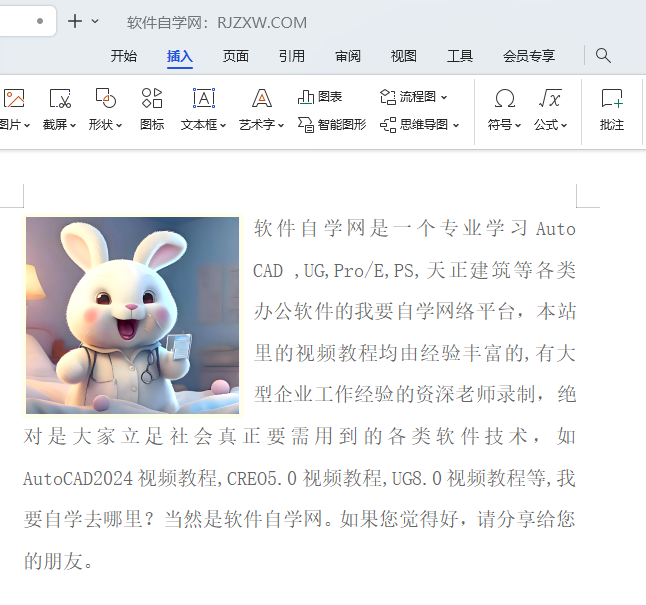Screen dimensions: 646x605
Task: Click the Picture (图片) insert icon
Action: (14, 98)
